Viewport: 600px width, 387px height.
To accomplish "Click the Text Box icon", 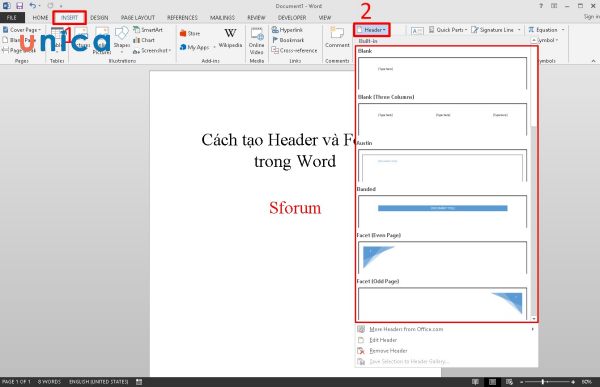I will click(x=417, y=31).
